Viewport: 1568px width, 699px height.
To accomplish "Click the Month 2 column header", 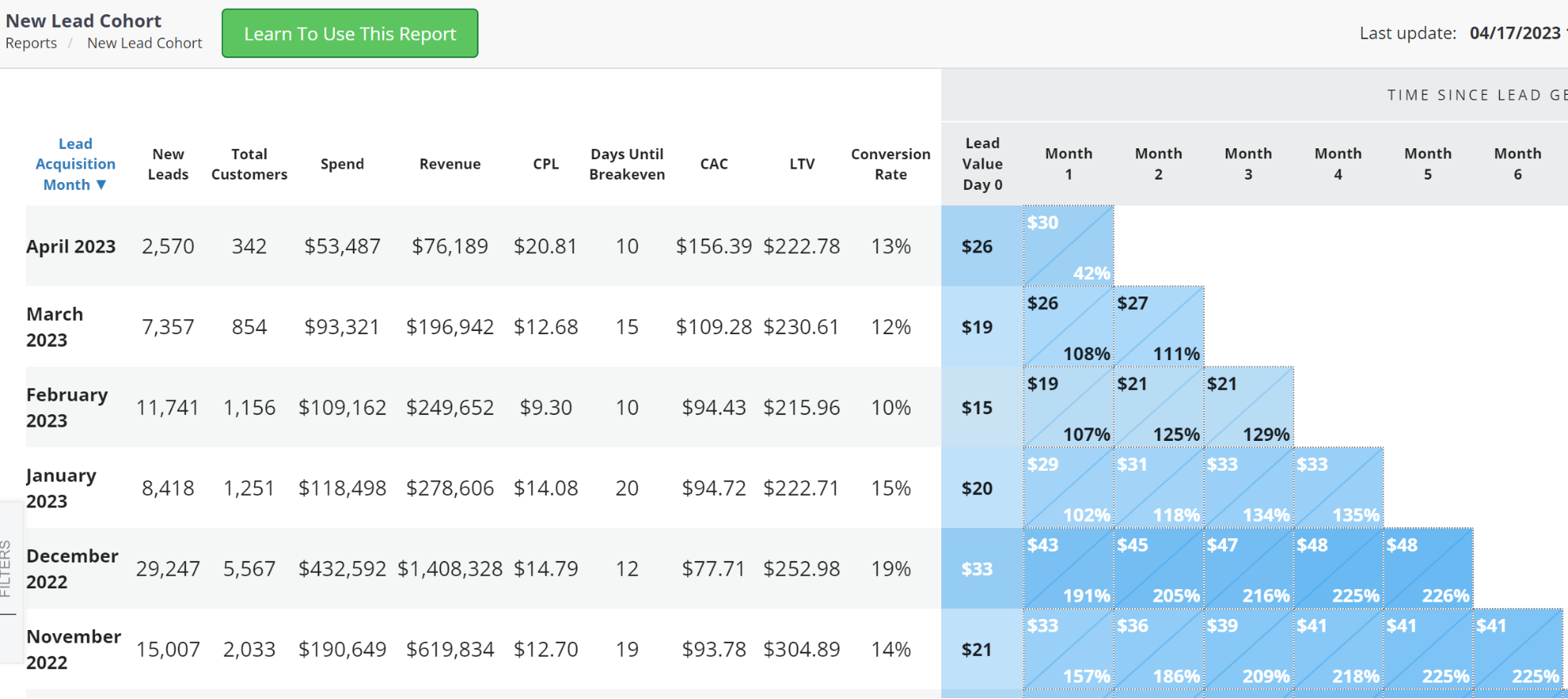I will coord(1159,164).
